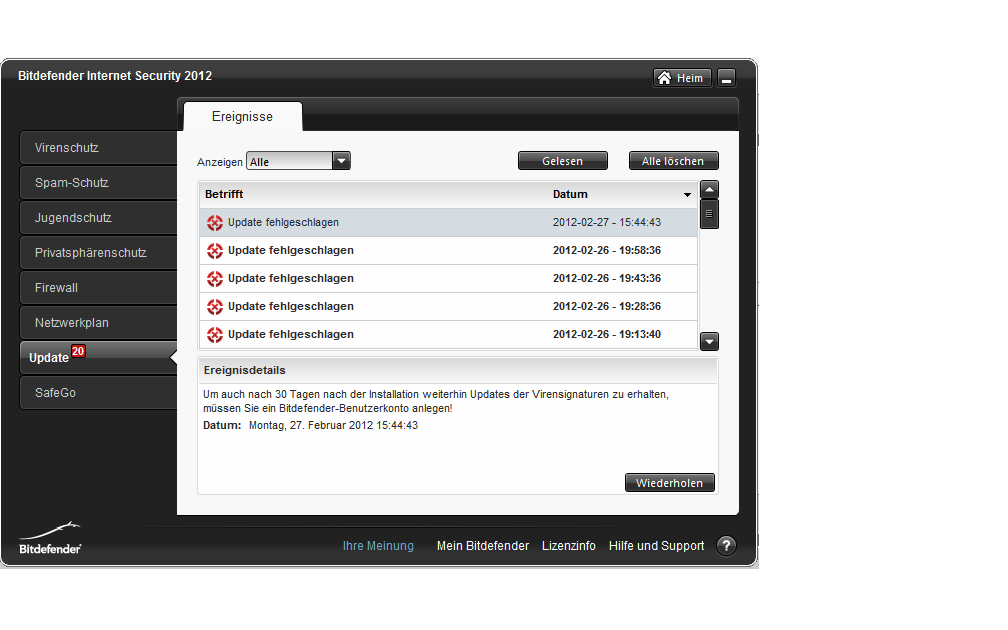The width and height of the screenshot is (1008, 630).
Task: Select the Update sidebar section
Action: point(98,357)
